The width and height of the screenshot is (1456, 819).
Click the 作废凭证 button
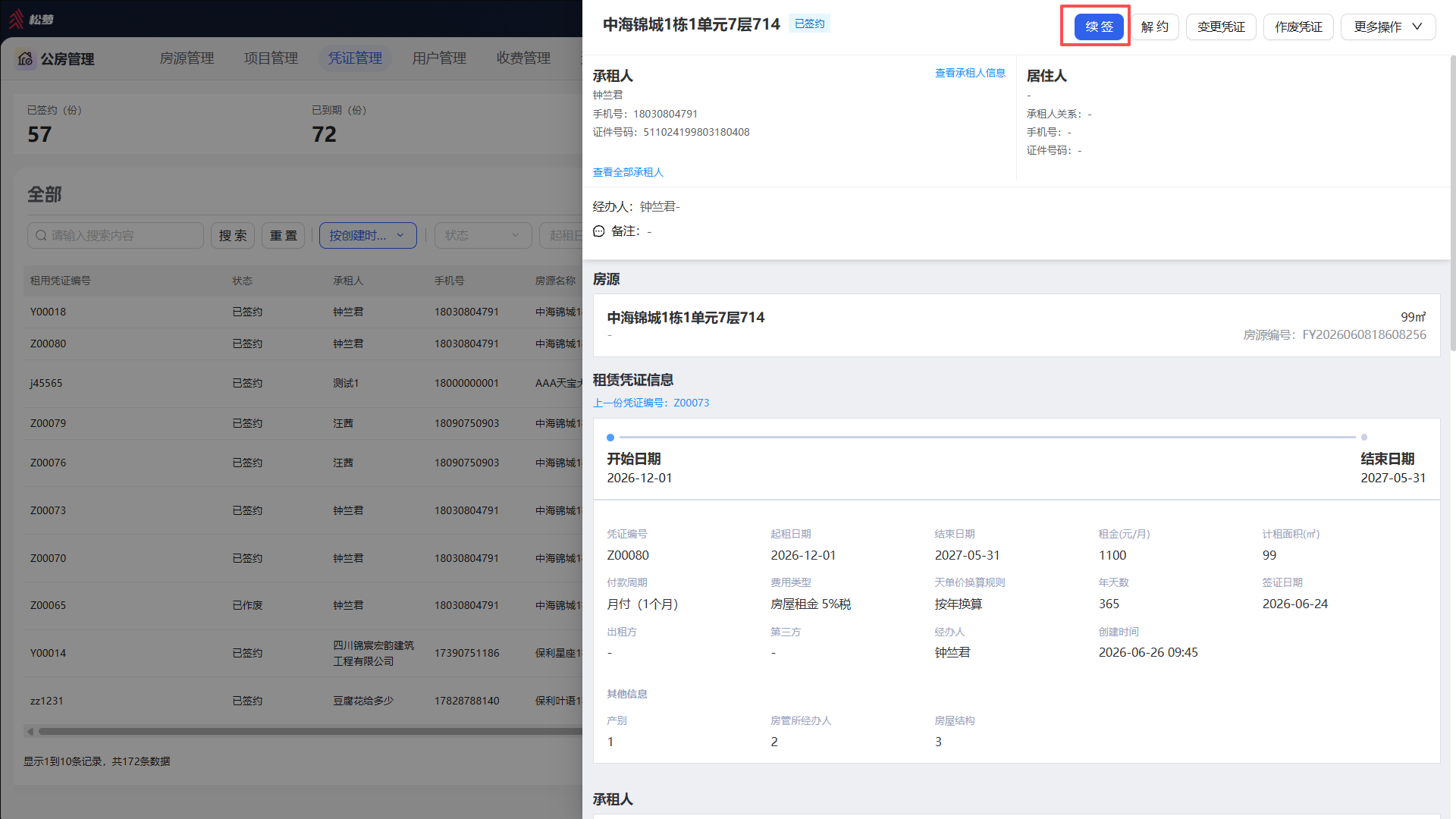(x=1298, y=27)
